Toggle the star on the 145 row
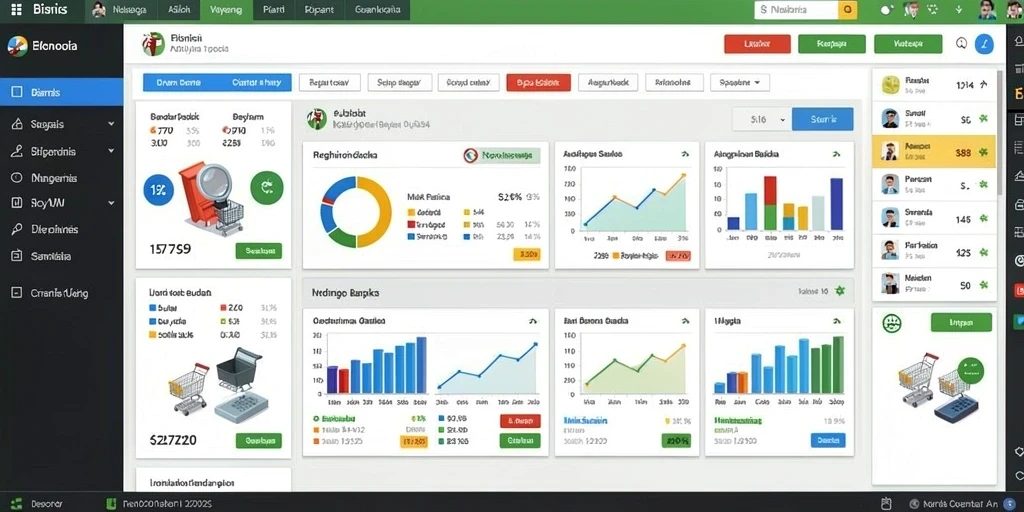The image size is (1024, 512). point(983,220)
